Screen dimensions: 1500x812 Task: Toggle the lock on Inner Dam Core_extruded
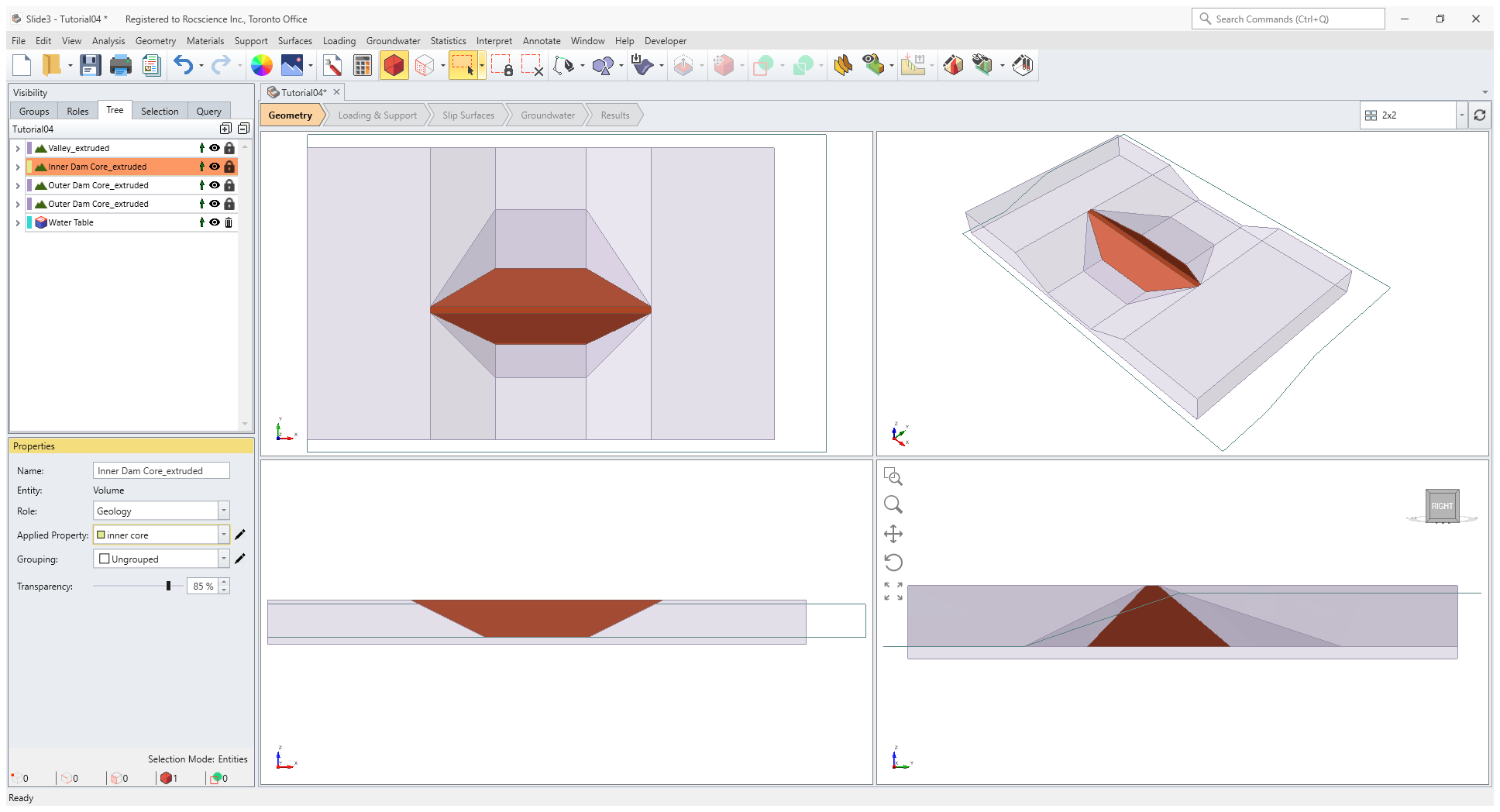point(229,167)
